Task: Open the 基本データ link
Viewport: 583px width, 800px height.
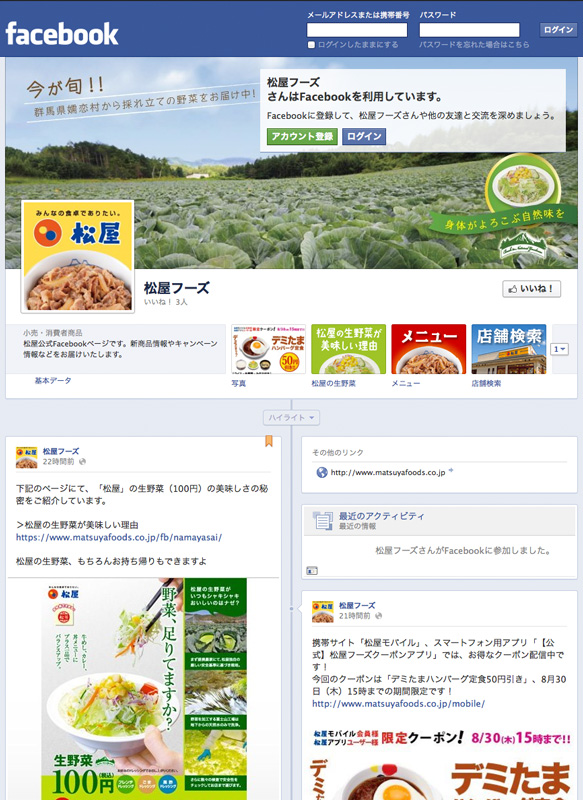Action: pyautogui.click(x=53, y=381)
